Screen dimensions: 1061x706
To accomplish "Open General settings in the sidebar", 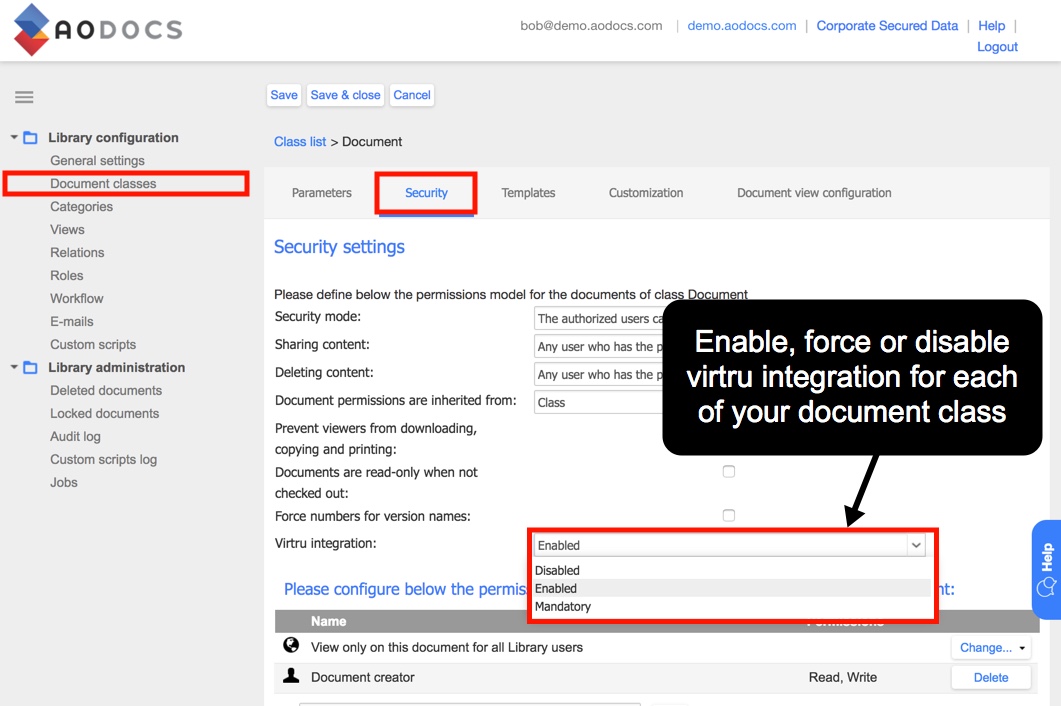I will (x=97, y=160).
